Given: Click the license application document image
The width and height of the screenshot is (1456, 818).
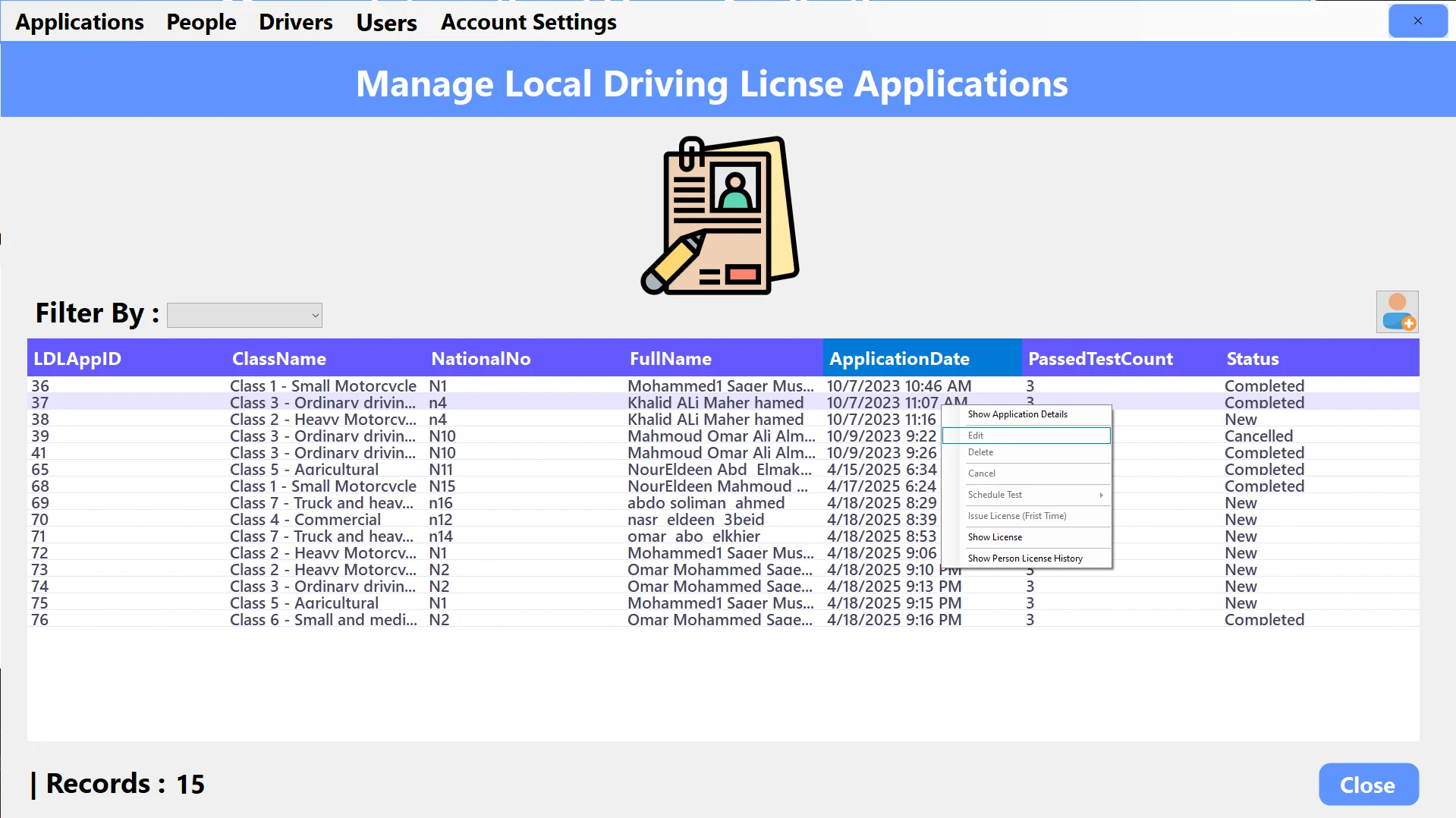Looking at the screenshot, I should pyautogui.click(x=720, y=216).
